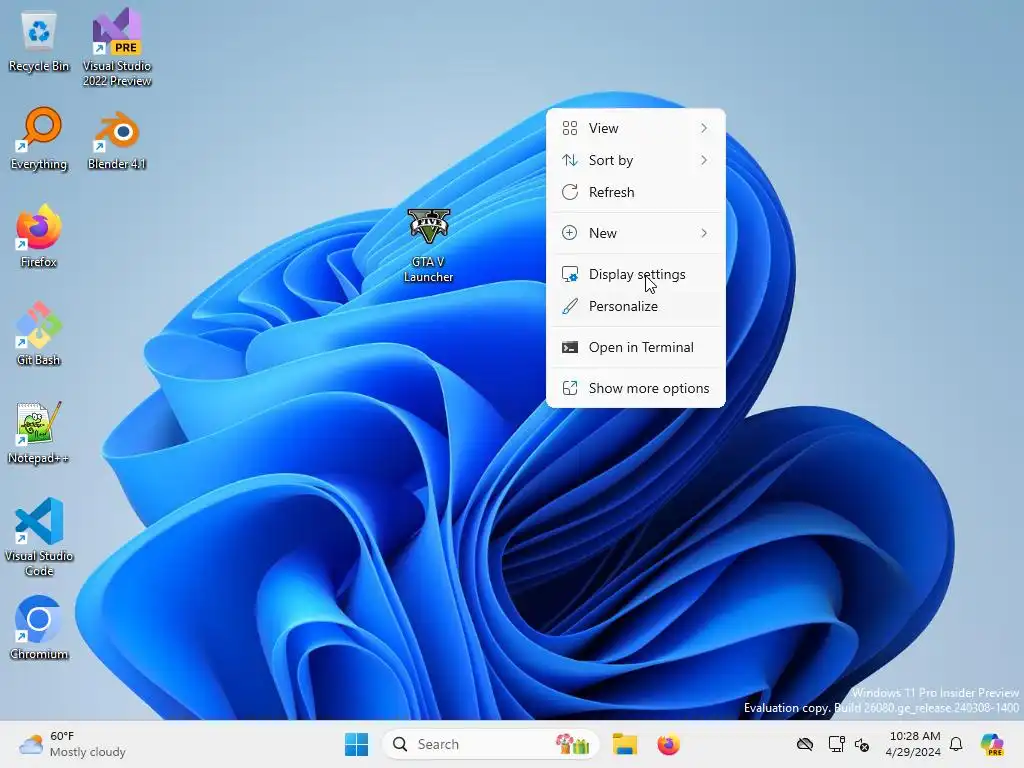The width and height of the screenshot is (1024, 768).
Task: Select the GTA V Launcher icon
Action: coord(428,246)
